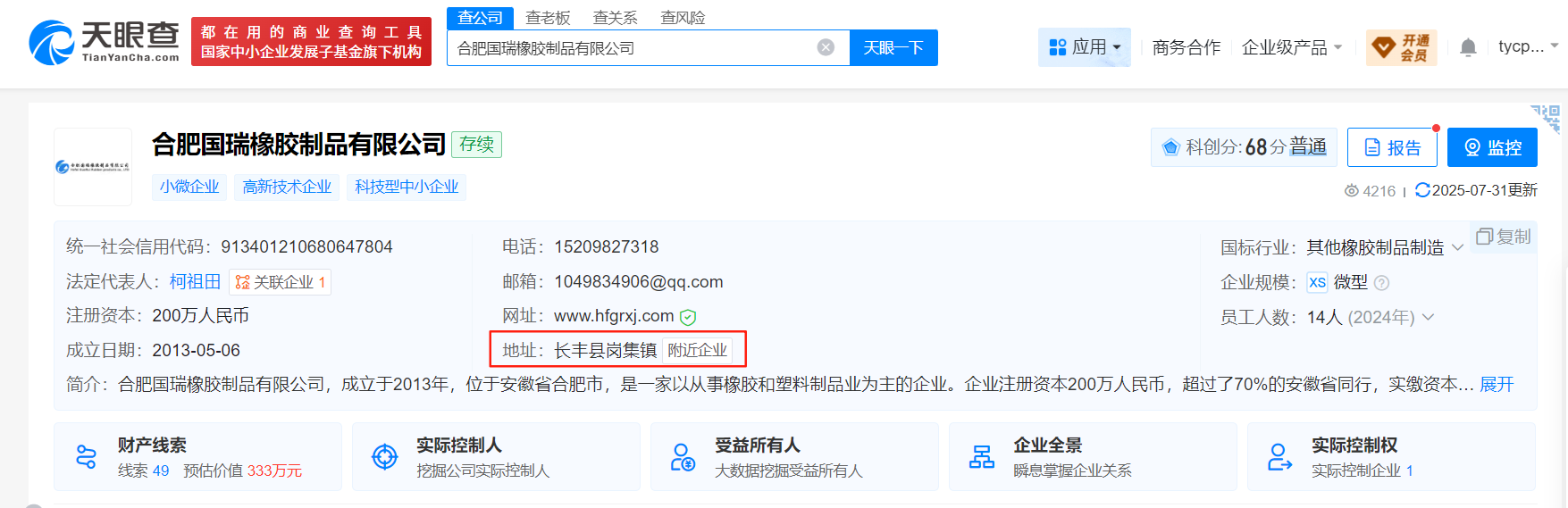Click the 财产线索 card icon
The width and height of the screenshot is (1568, 508).
pyautogui.click(x=87, y=457)
